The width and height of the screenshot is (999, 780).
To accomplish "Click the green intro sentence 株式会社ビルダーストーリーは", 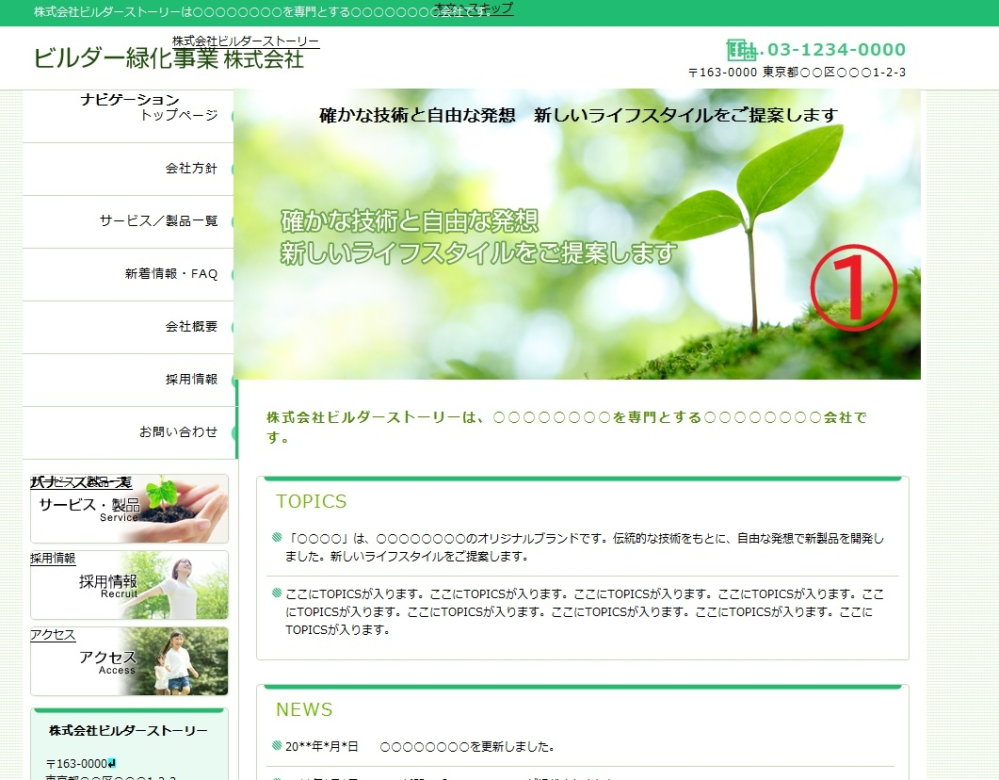I will pyautogui.click(x=566, y=427).
